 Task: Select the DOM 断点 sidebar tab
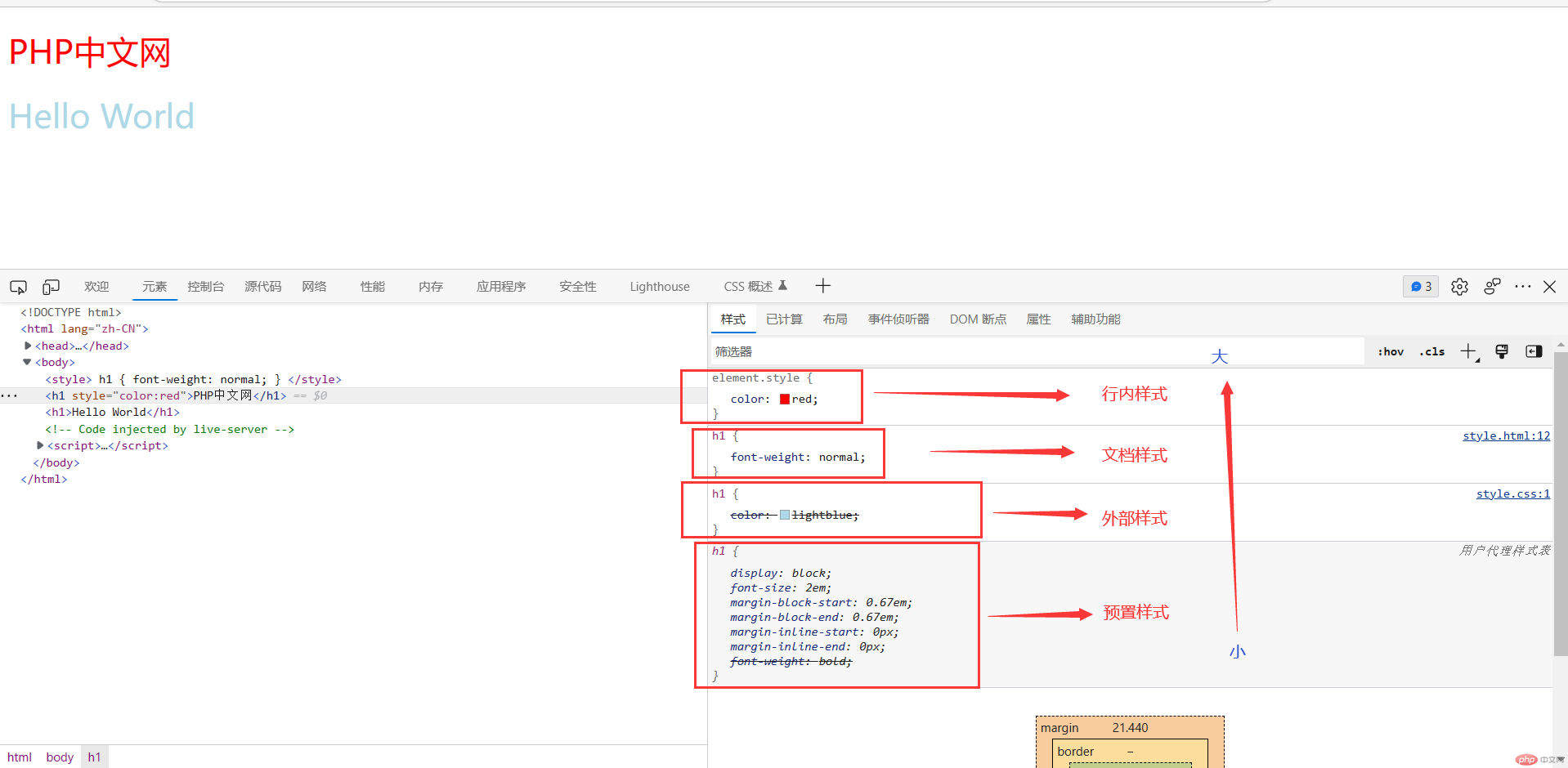click(x=978, y=319)
